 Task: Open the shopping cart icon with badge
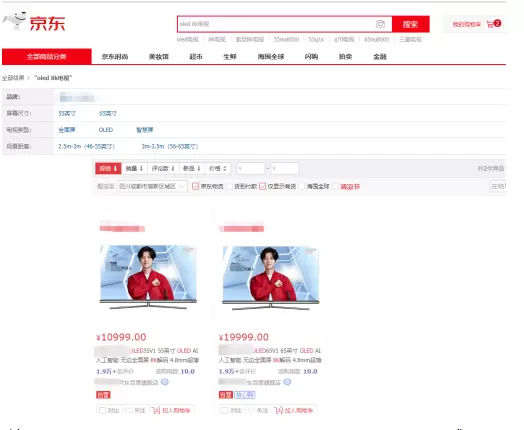point(494,24)
